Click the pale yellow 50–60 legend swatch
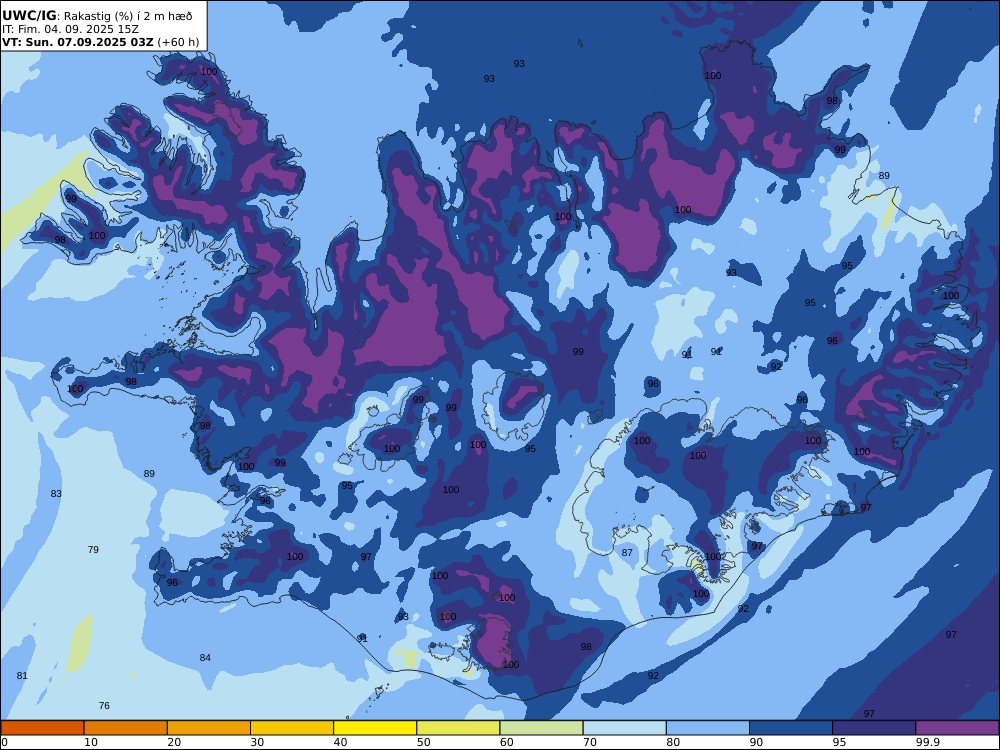 pos(459,728)
